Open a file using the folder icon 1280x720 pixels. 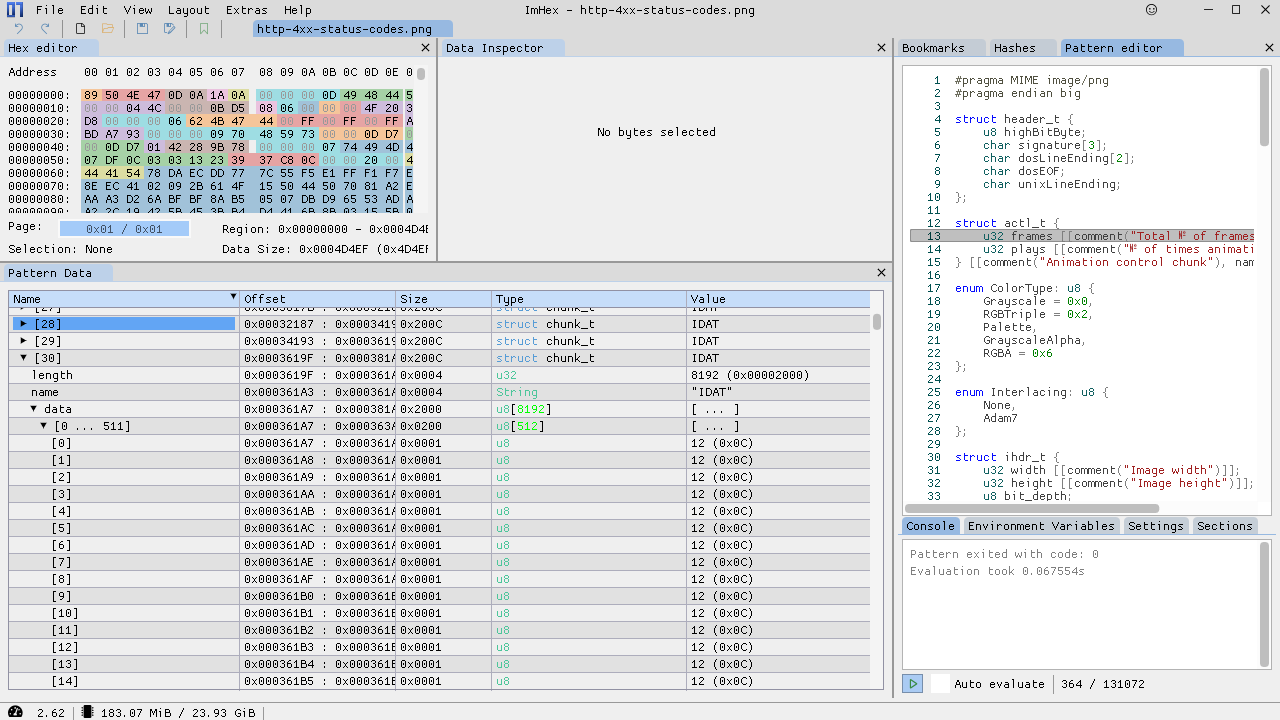tap(107, 29)
